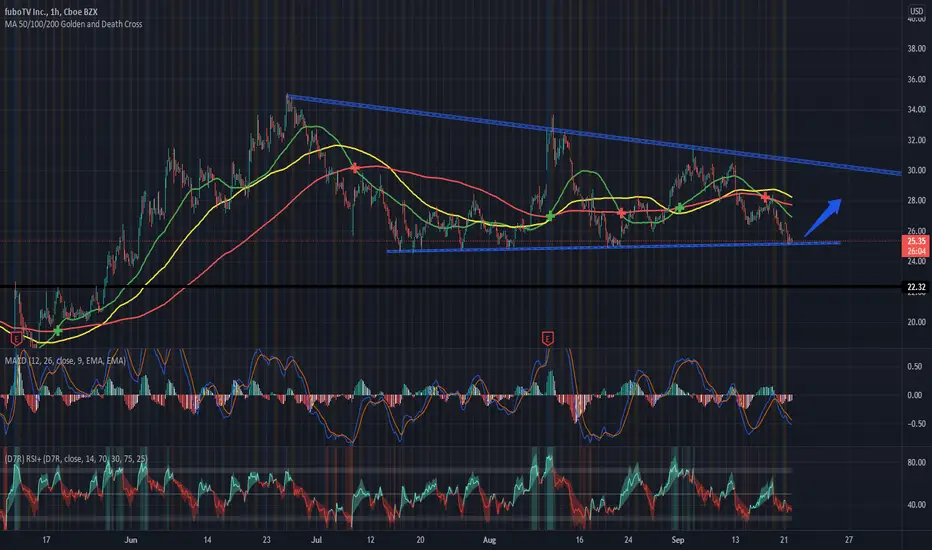Click the 16 date label on the time axis
The height and width of the screenshot is (550, 932).
coord(579,540)
